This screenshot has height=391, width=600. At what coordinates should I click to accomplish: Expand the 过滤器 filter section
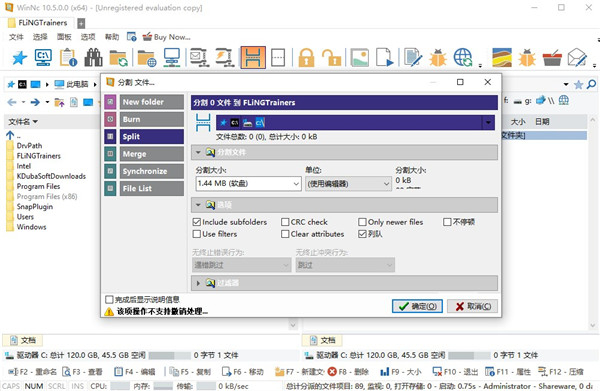(x=198, y=283)
